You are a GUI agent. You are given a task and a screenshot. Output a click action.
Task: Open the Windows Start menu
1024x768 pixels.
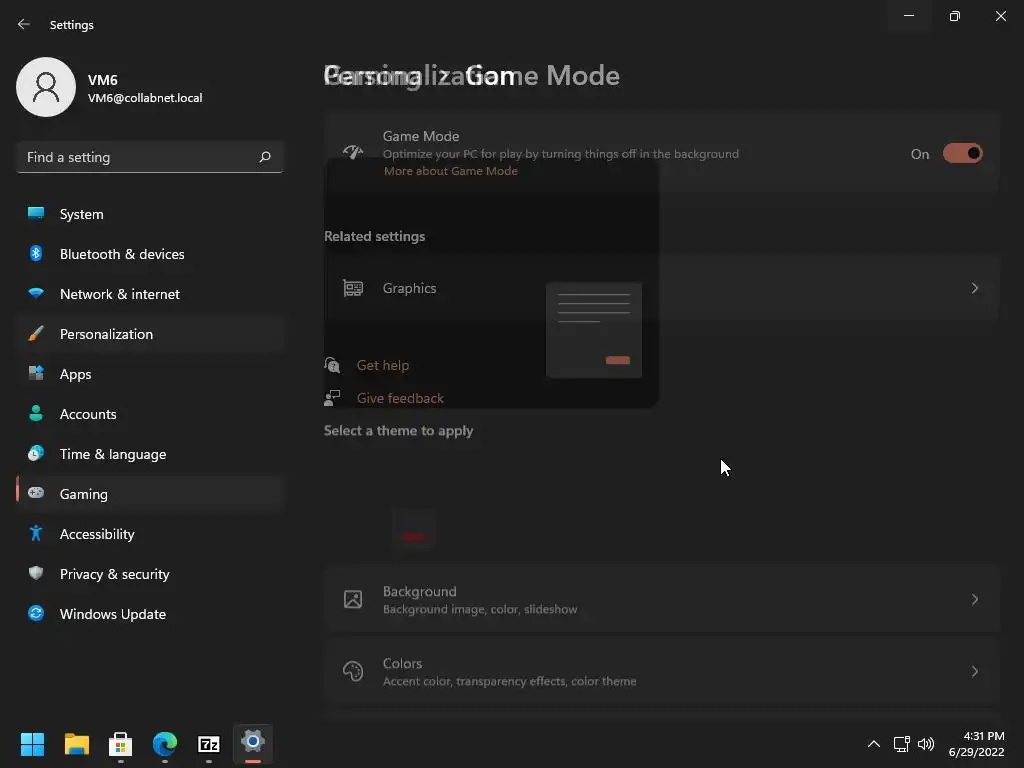pyautogui.click(x=32, y=744)
